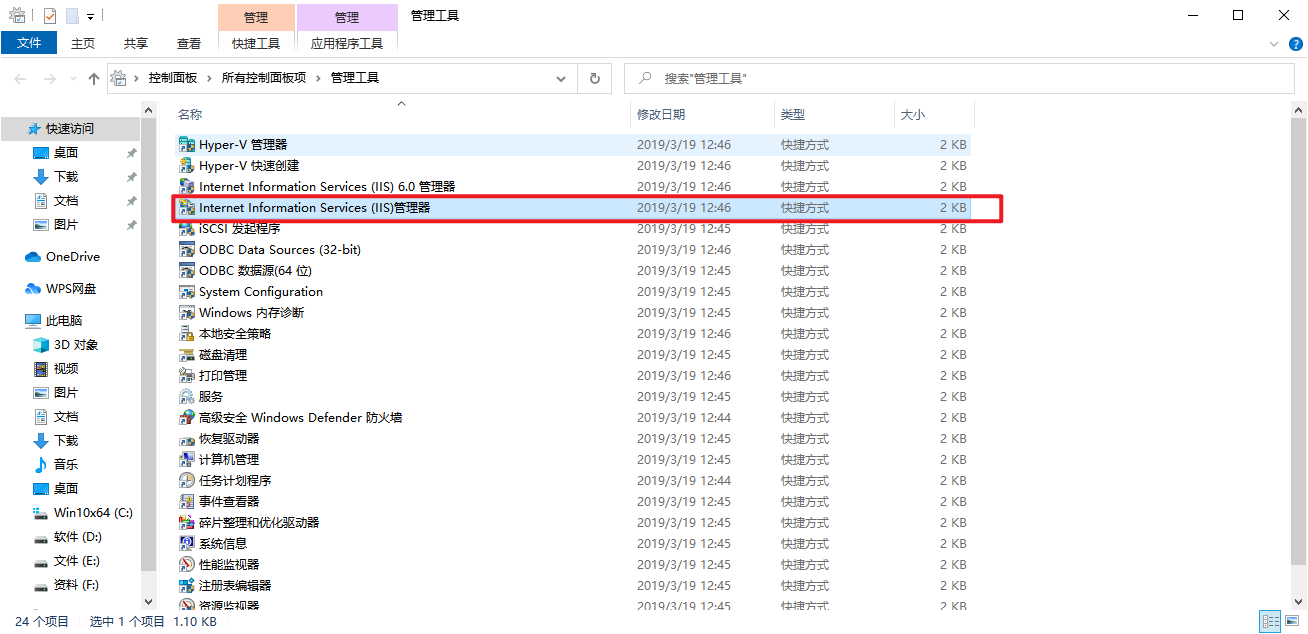Navigate to 所有控制面板项 breadcrumb
The width and height of the screenshot is (1308, 634).
pos(264,78)
